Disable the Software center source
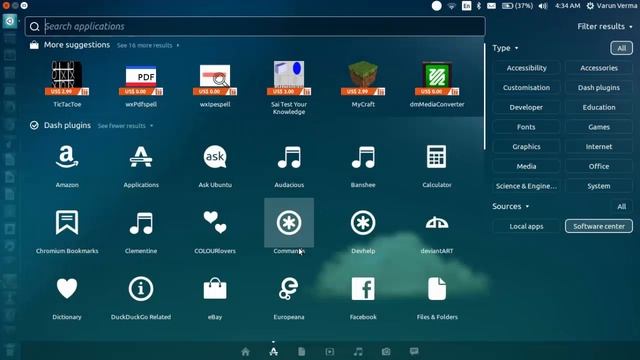640x360 pixels. coord(599,226)
